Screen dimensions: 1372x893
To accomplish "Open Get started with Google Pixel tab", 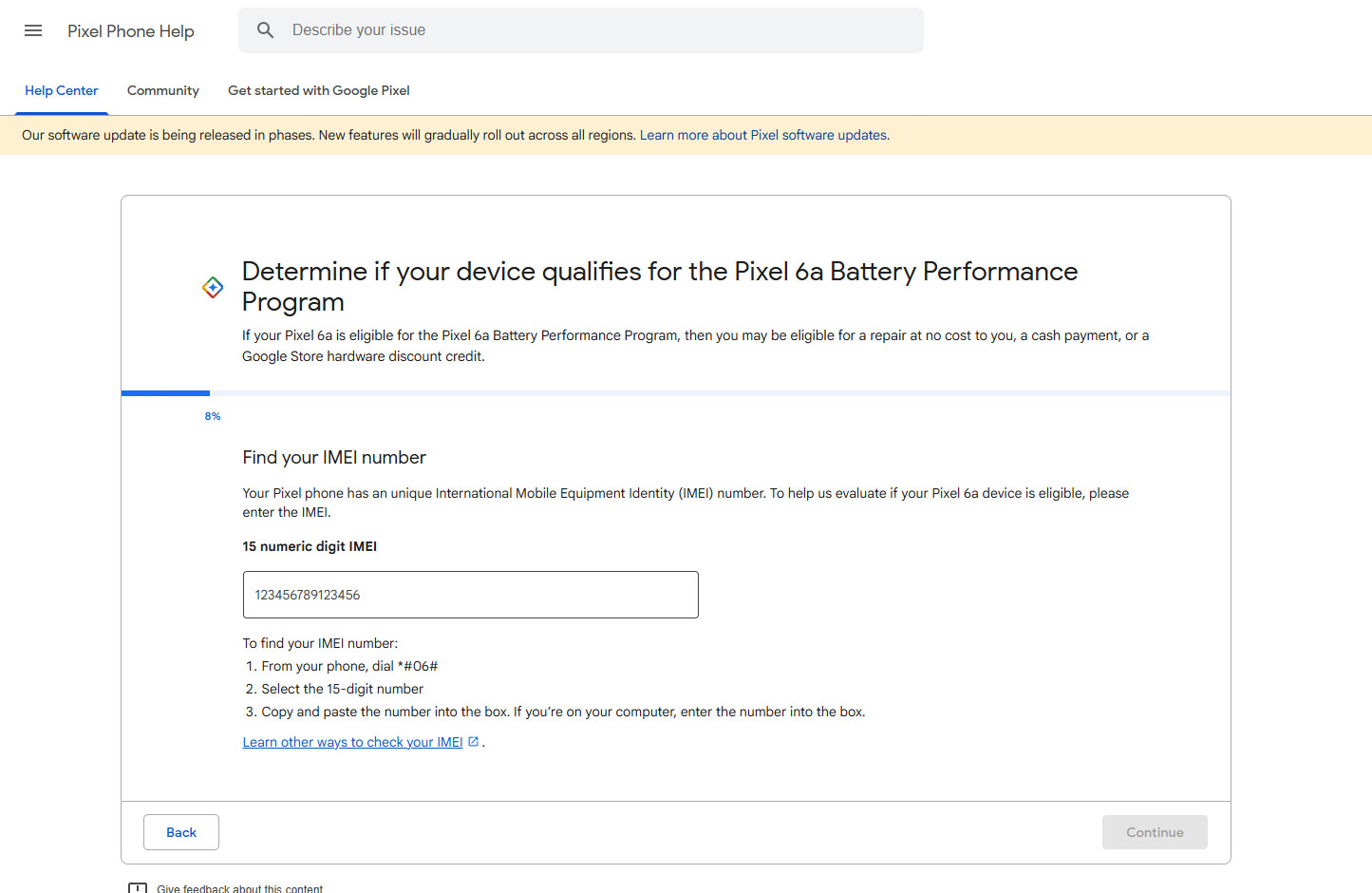I will [319, 91].
